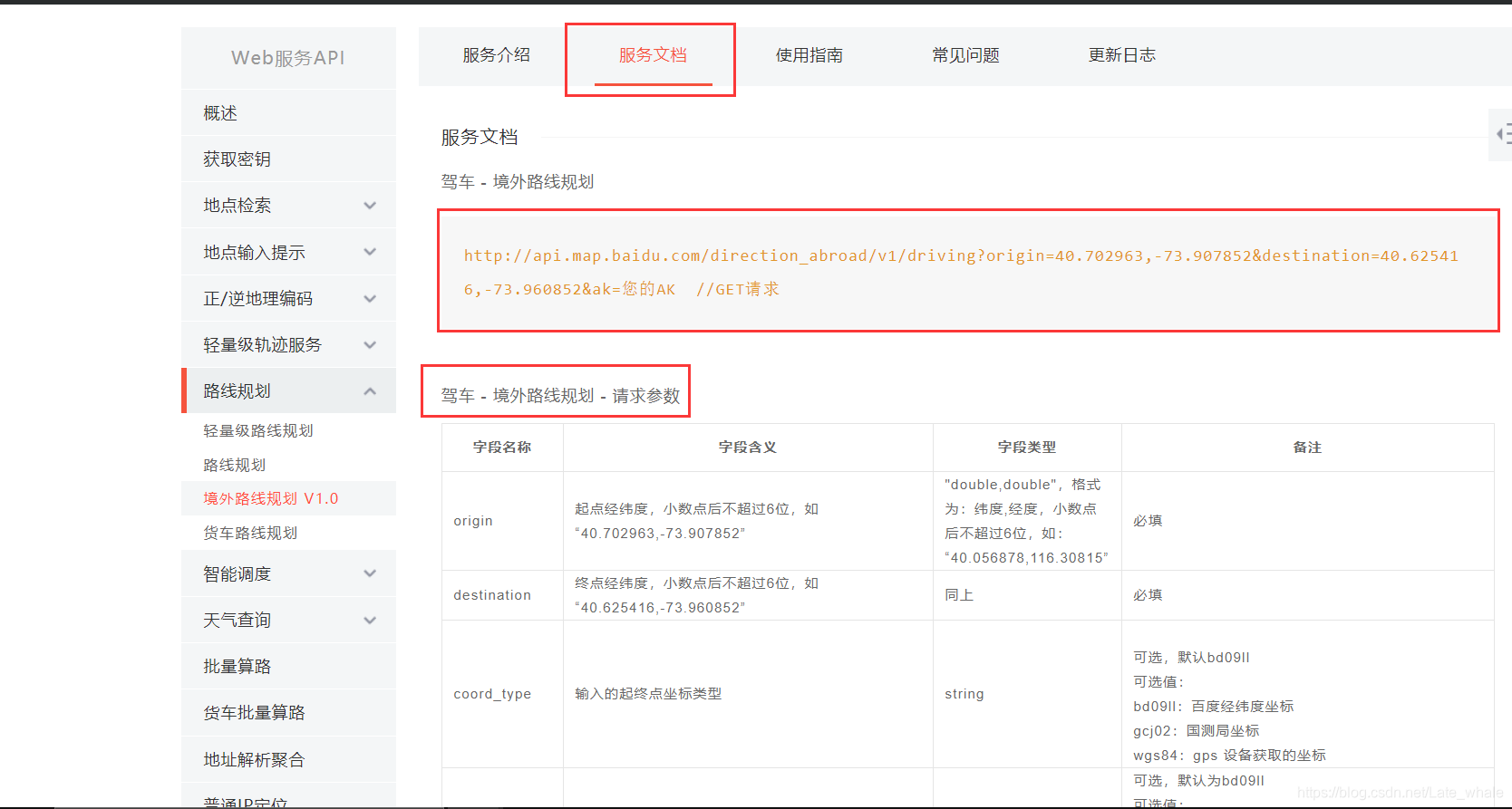Screen dimensions: 1512x809
Task: Expand the 天气查询 chevron
Action: coord(370,621)
